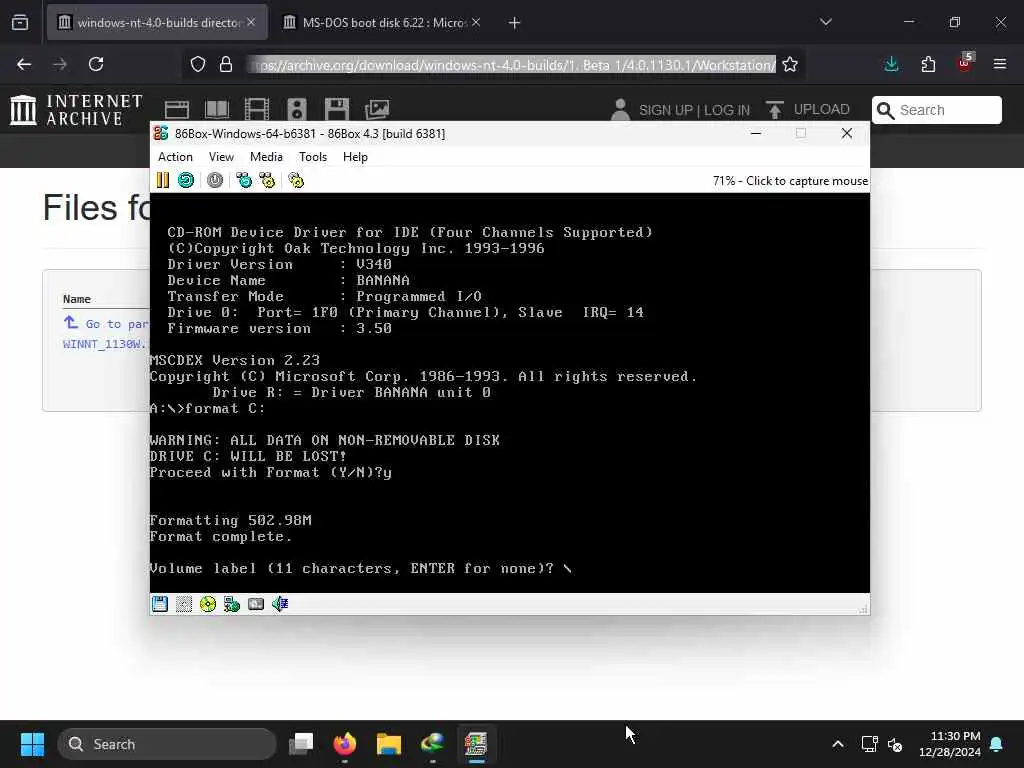Open the taskbar clock showing 11:30 PM

tap(950, 744)
